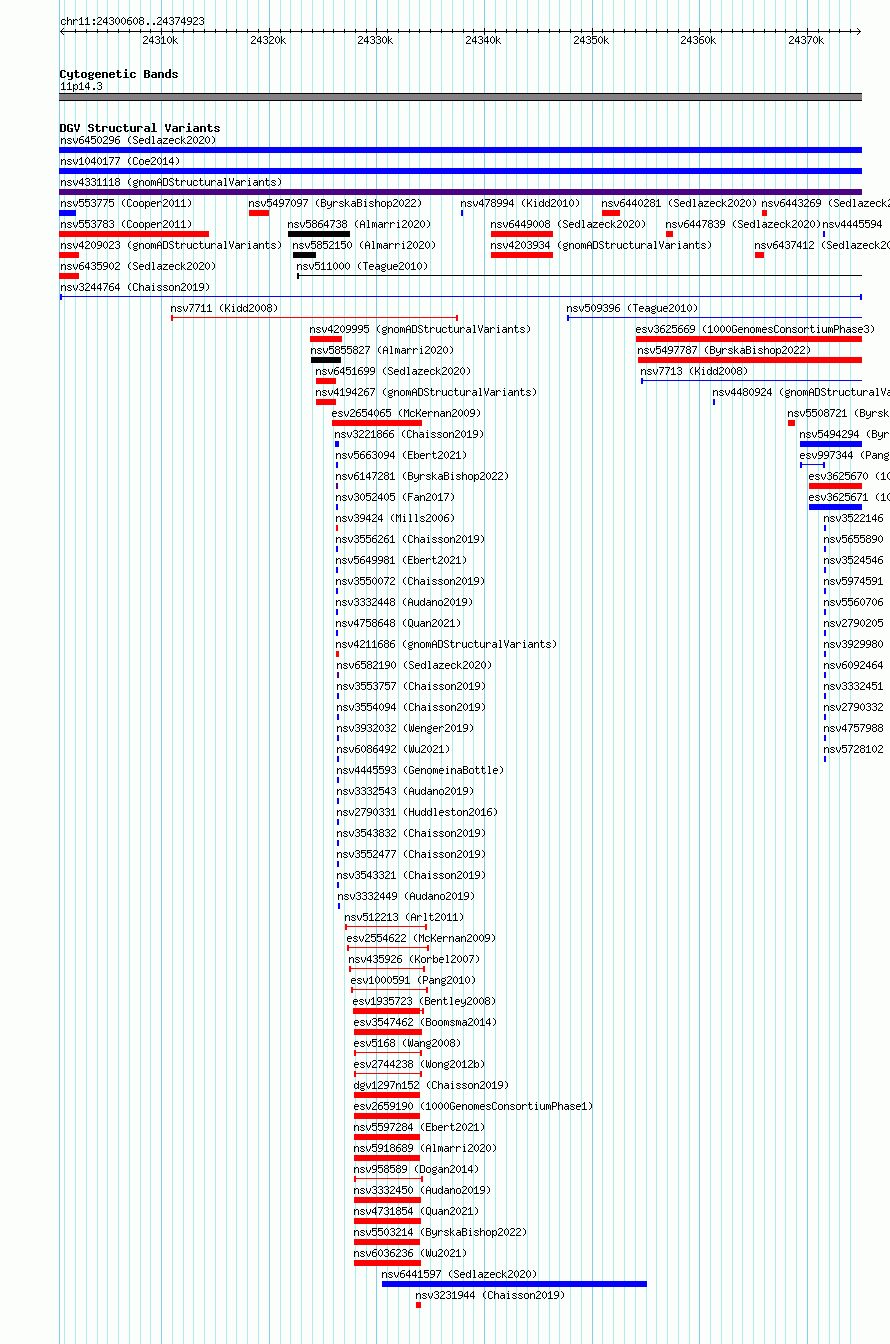890x1344 pixels.
Task: Click the 11p14.3 cytogenetic band bar
Action: click(460, 97)
